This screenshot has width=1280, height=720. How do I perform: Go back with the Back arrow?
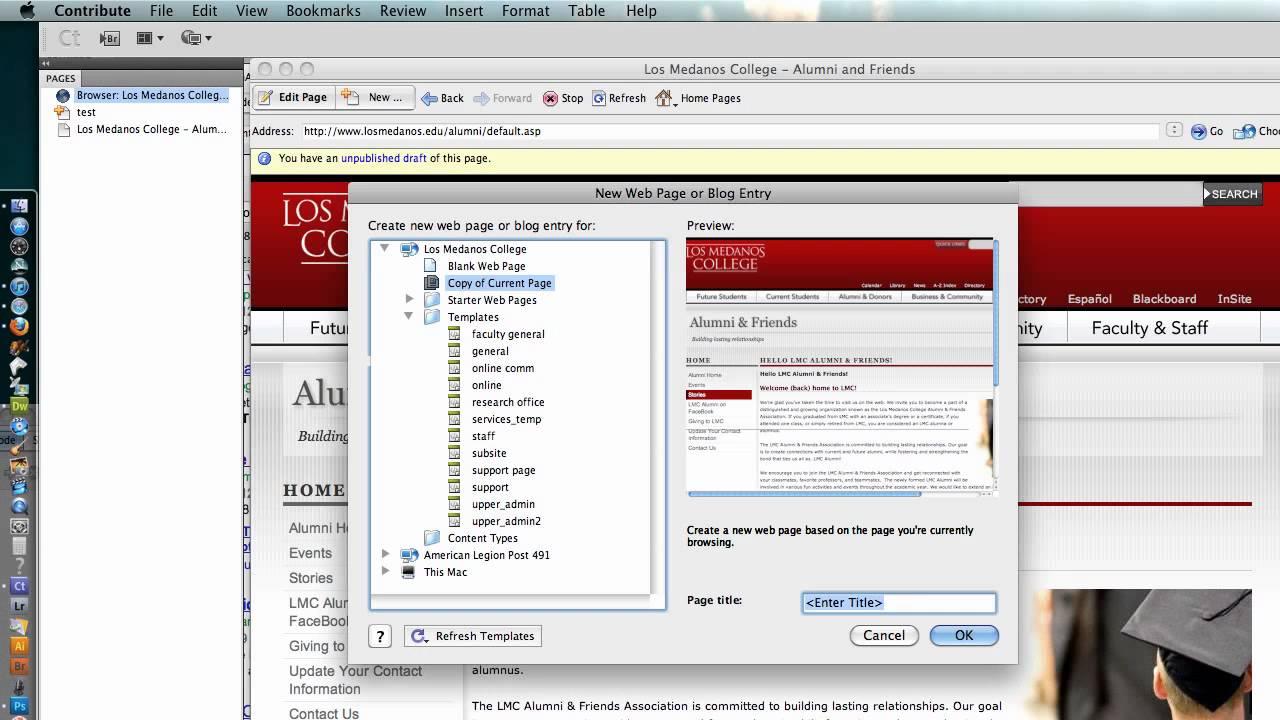(x=442, y=98)
